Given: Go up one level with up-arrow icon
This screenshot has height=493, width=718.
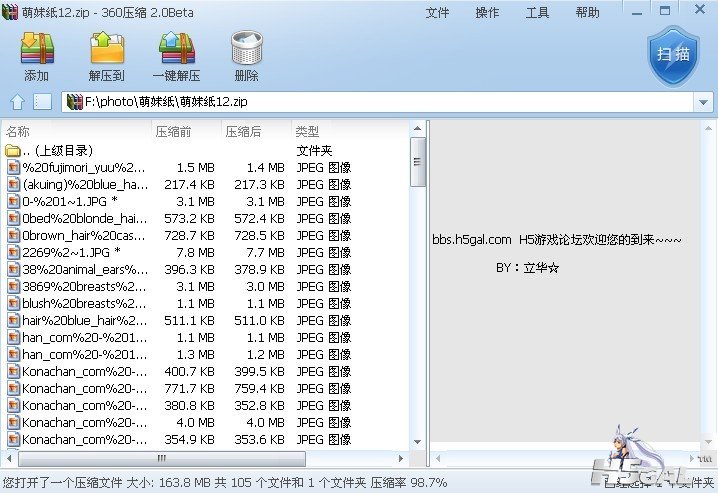Looking at the screenshot, I should [17, 102].
